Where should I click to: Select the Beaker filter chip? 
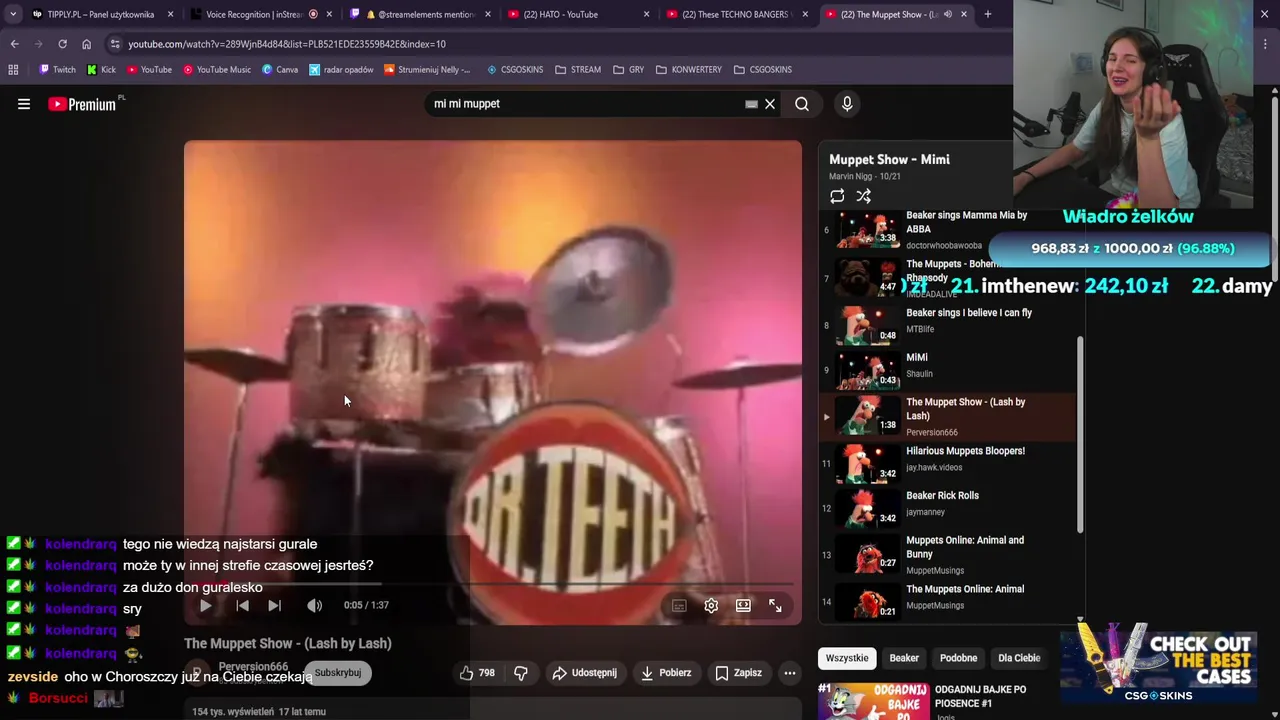point(904,658)
